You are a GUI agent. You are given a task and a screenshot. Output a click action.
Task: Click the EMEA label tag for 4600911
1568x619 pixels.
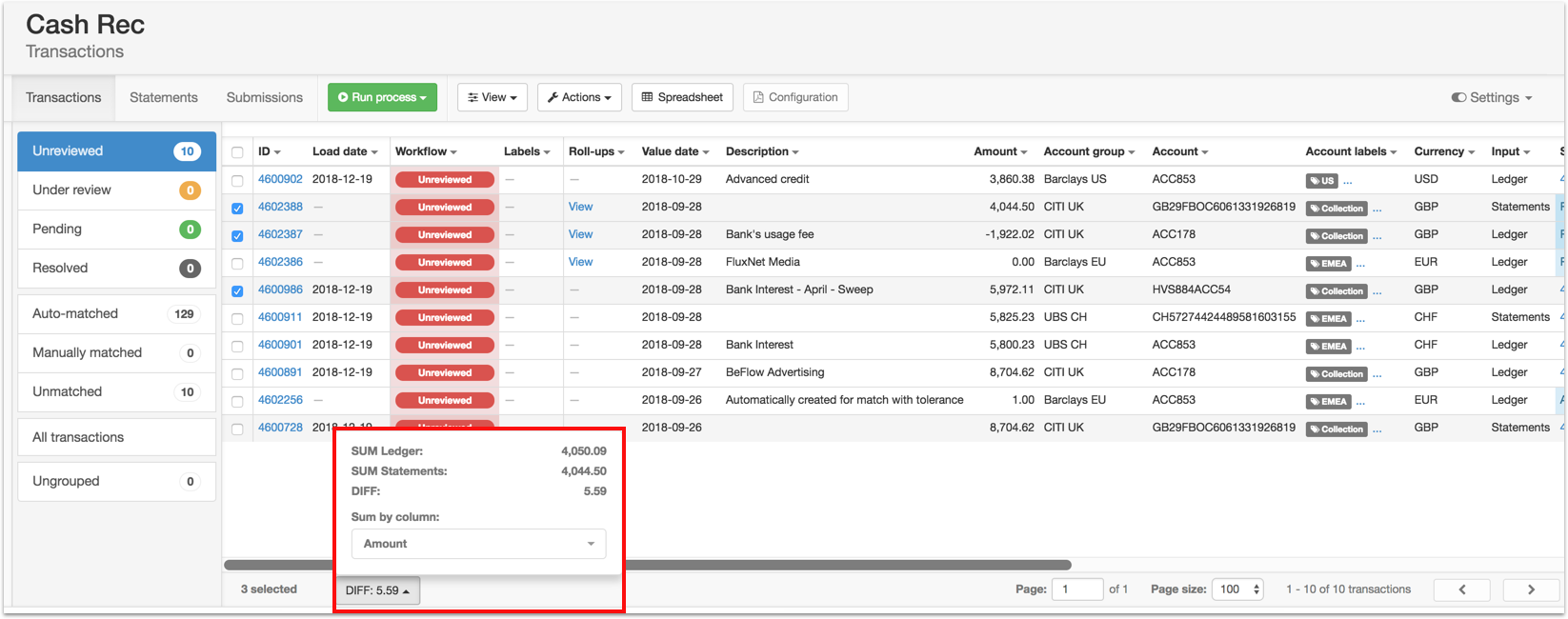1328,318
